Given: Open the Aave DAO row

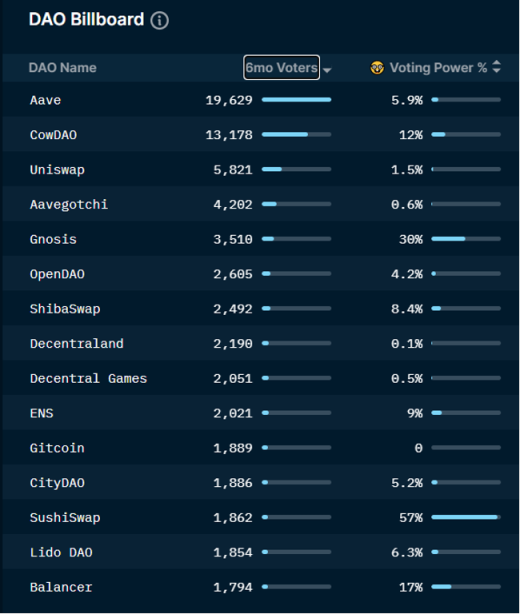Looking at the screenshot, I should tap(260, 100).
